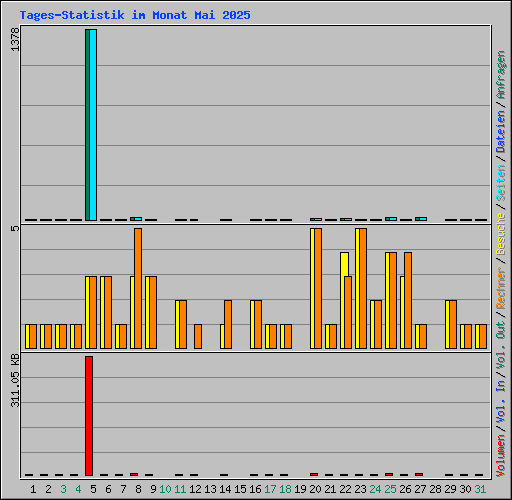
Task: Click the x-axis day label 29
Action: pos(450,489)
